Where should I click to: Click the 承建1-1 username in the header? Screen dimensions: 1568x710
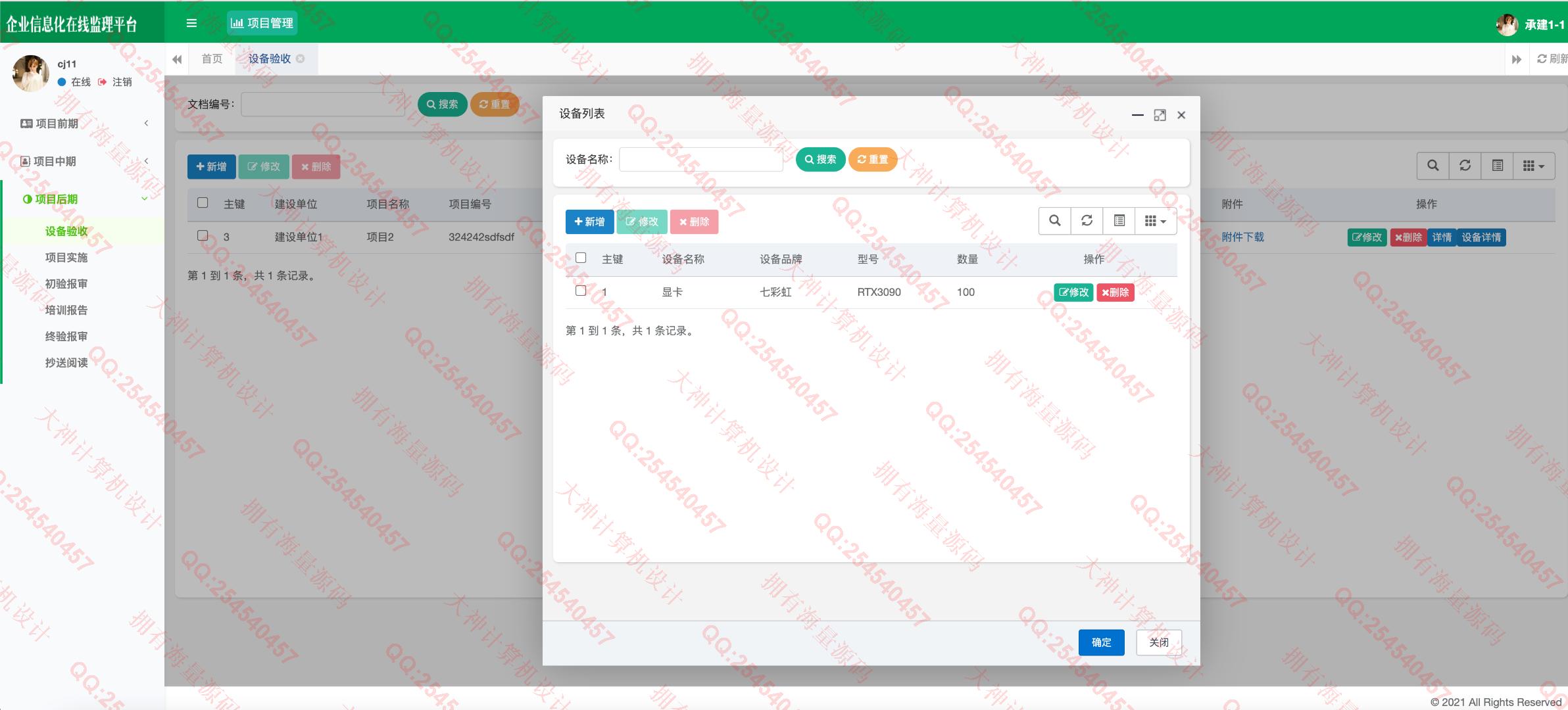(1544, 24)
